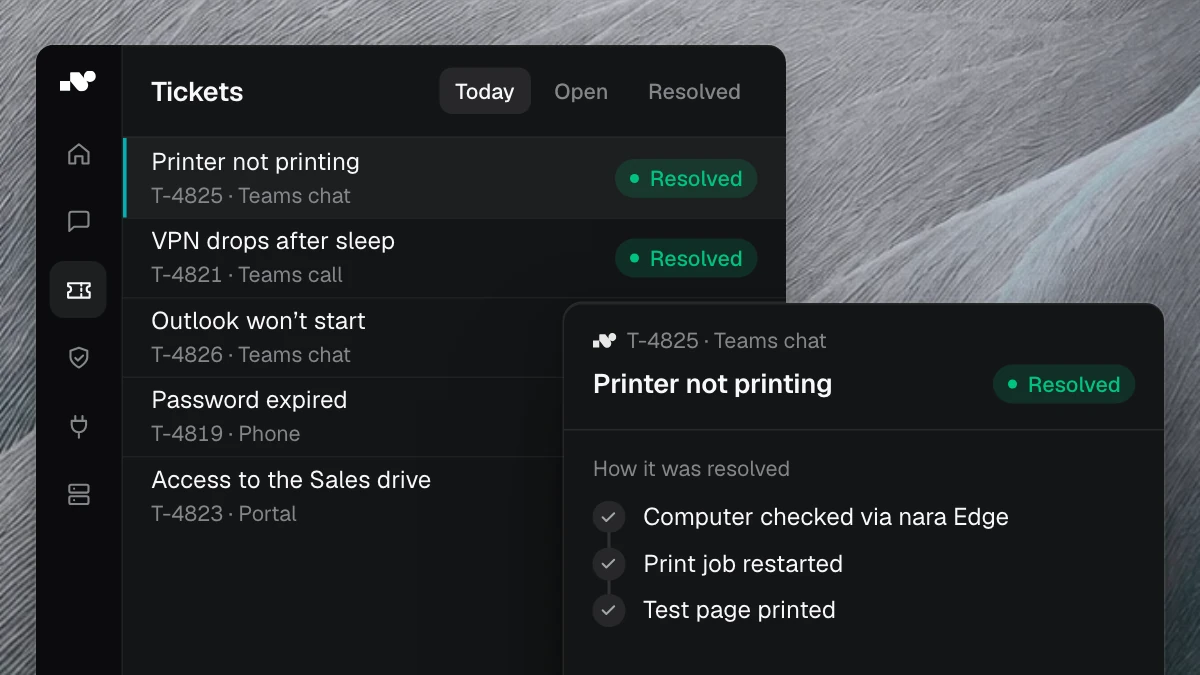Click the How it was resolved heading
This screenshot has width=1200, height=675.
click(x=691, y=469)
